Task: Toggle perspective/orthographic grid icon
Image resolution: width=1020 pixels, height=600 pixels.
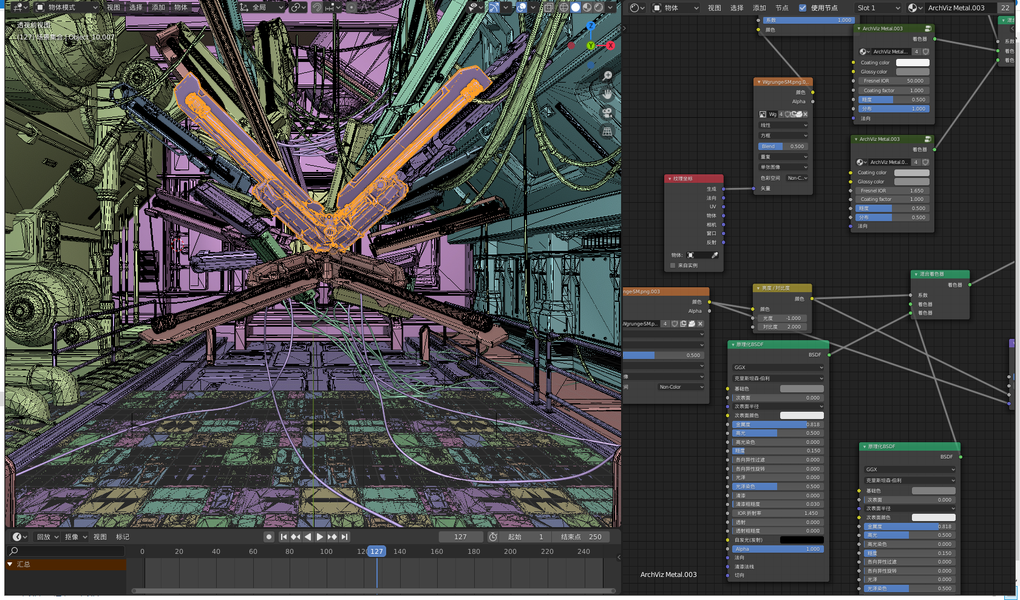Action: coord(607,131)
